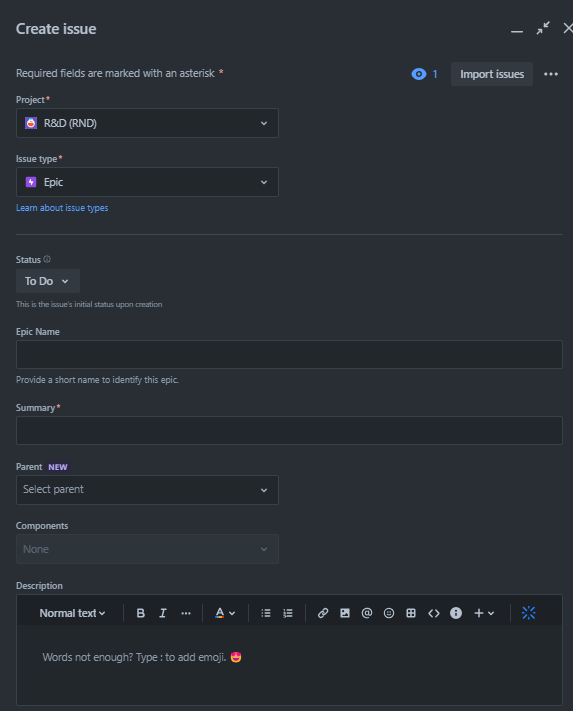Click into the Epic Name field
The image size is (573, 711).
click(289, 354)
